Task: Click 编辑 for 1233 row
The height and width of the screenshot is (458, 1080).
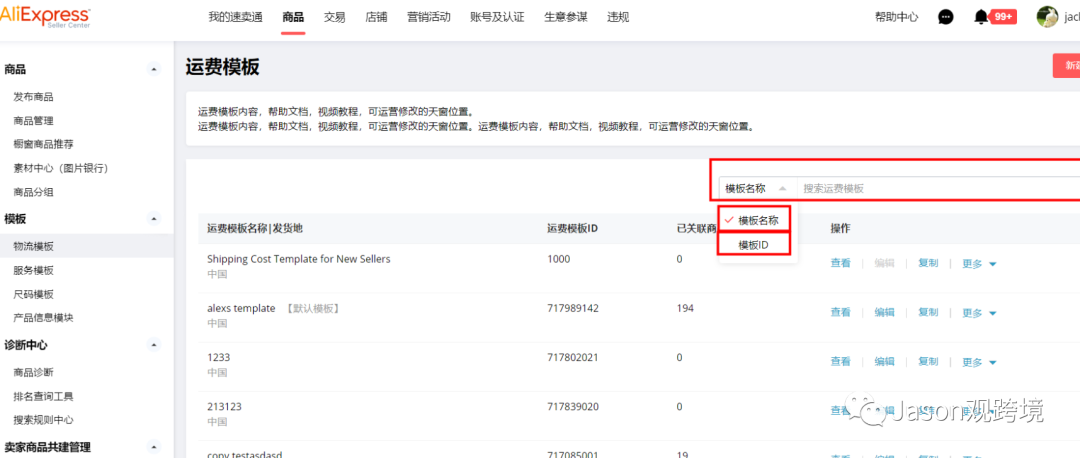Action: 884,362
